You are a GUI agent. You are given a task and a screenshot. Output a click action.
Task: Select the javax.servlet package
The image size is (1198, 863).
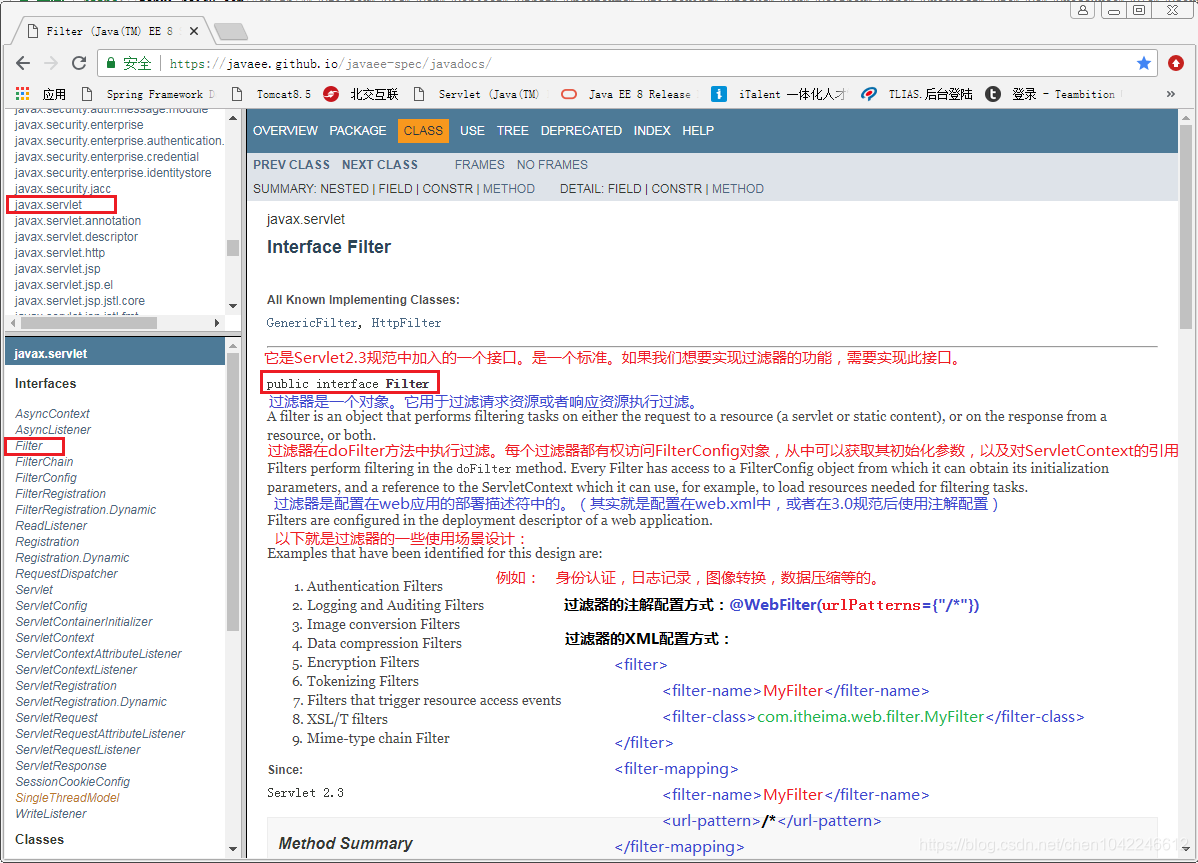pyautogui.click(x=49, y=205)
